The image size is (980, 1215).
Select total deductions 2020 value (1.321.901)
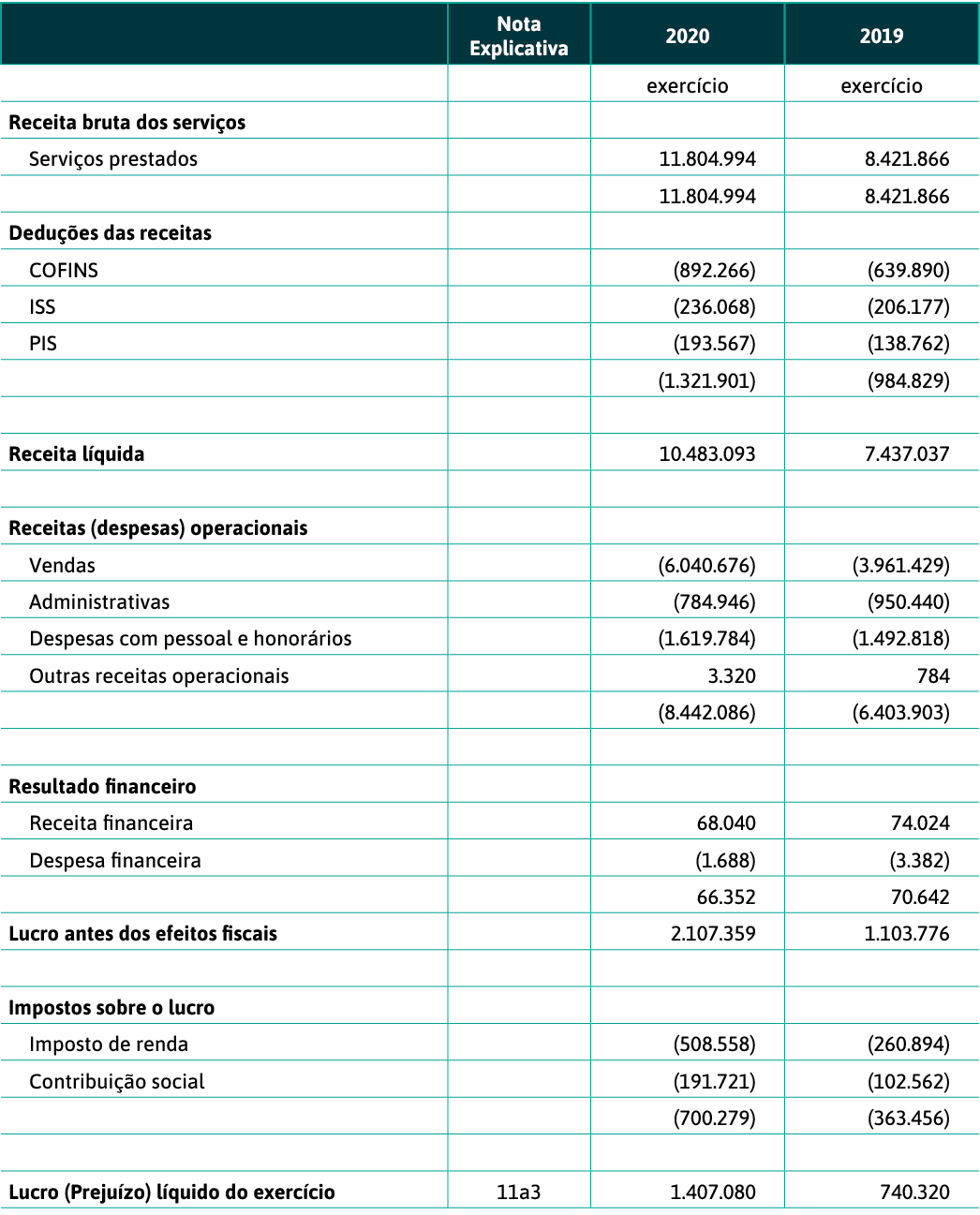click(706, 381)
